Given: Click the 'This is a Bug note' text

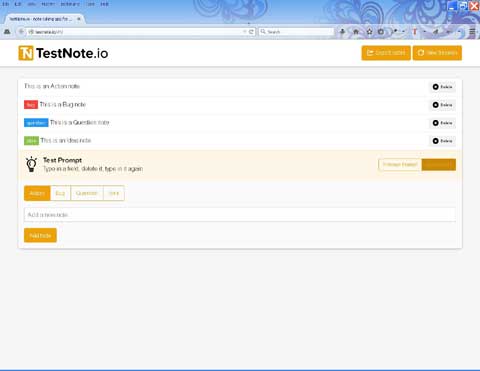Looking at the screenshot, I should tap(63, 104).
